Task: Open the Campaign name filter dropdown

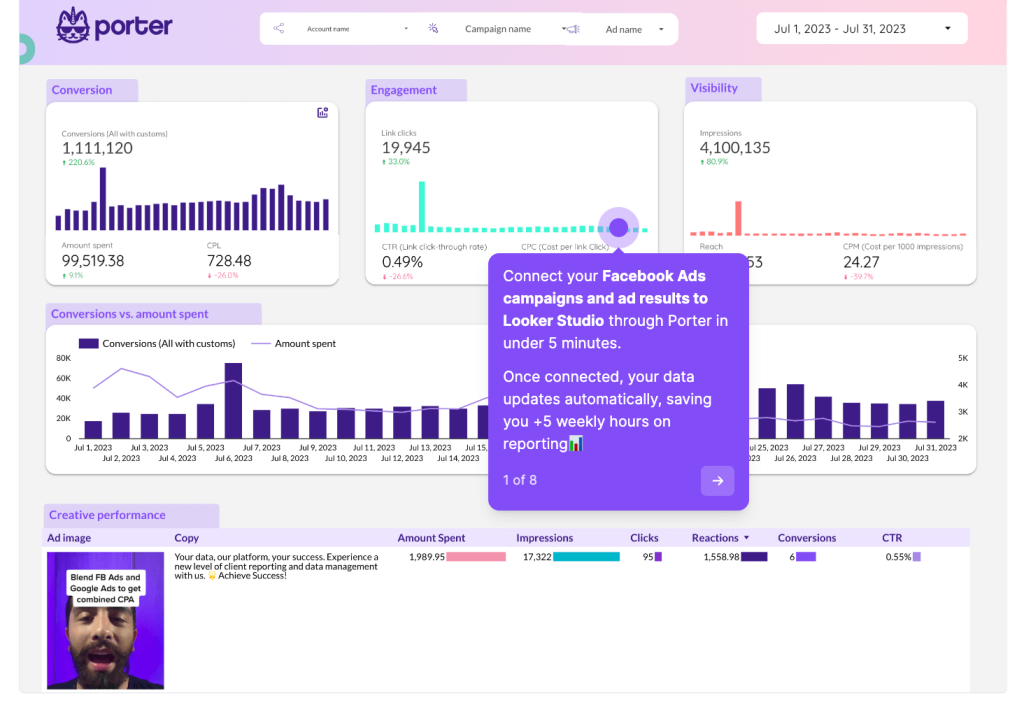Action: [x=515, y=29]
